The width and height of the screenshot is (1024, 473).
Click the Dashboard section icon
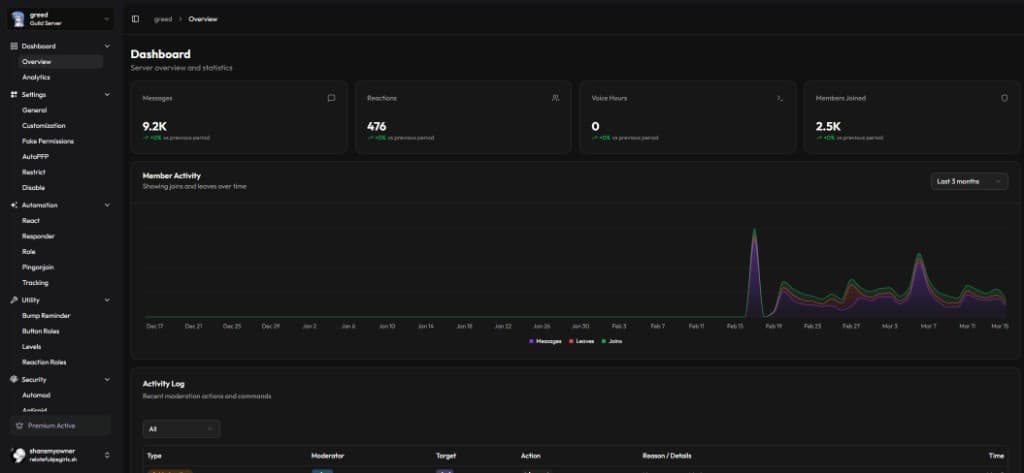pos(14,46)
